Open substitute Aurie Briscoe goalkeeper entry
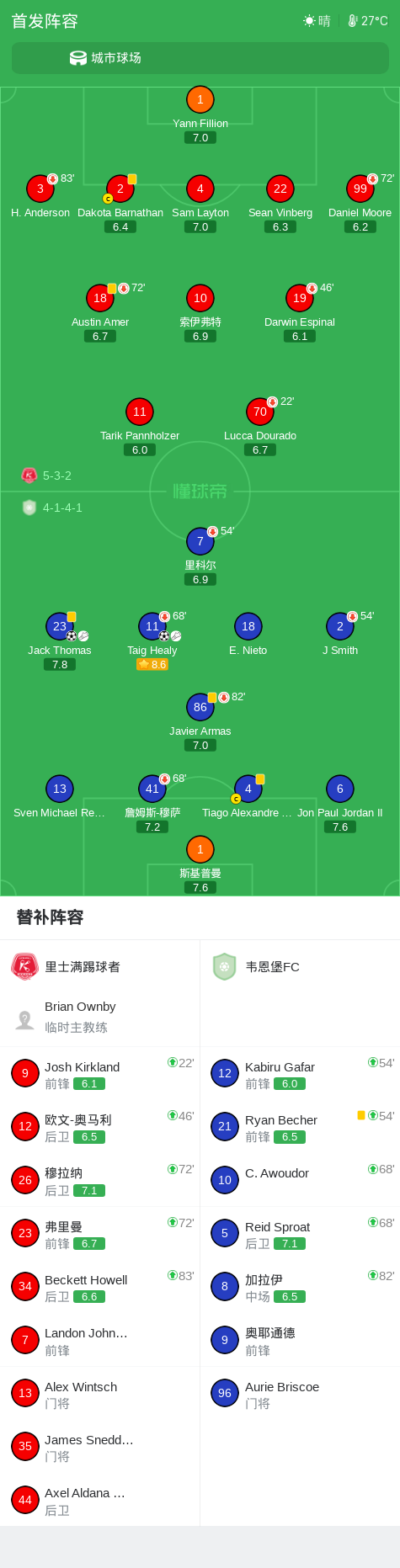Screen dimensions: 400x1568 pos(301,1394)
